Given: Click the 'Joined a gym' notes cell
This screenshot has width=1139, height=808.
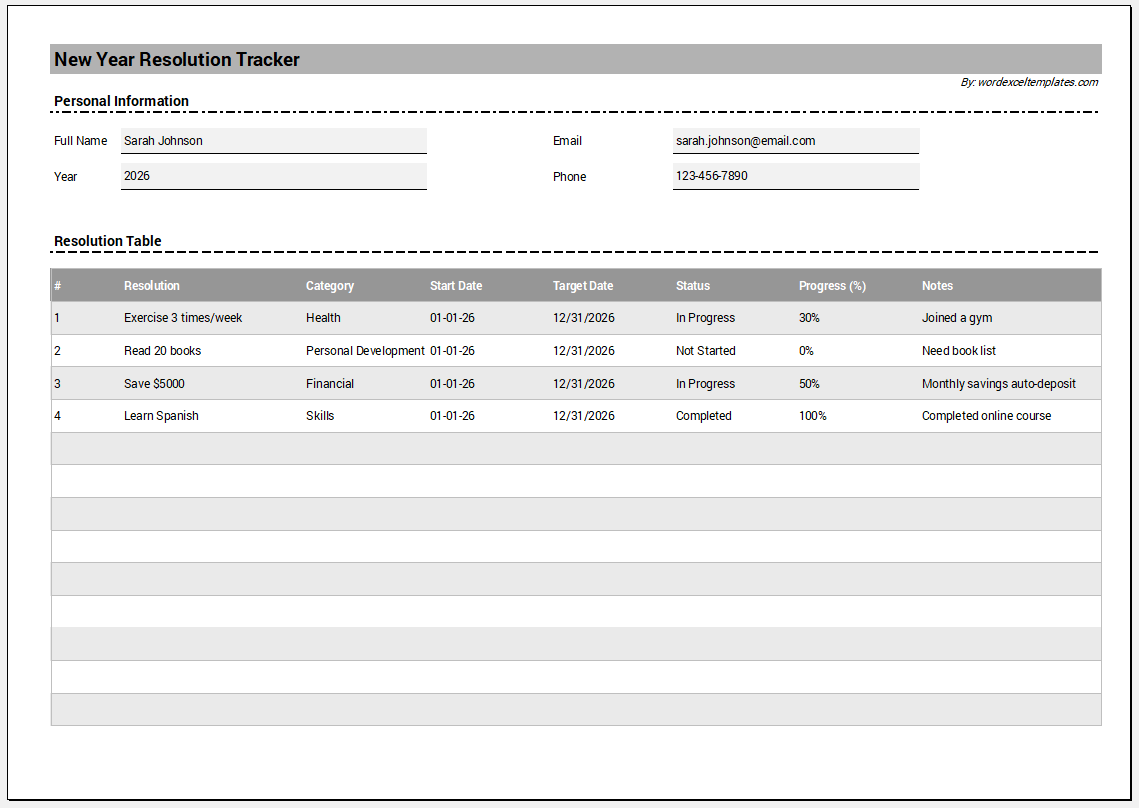Looking at the screenshot, I should coord(957,318).
